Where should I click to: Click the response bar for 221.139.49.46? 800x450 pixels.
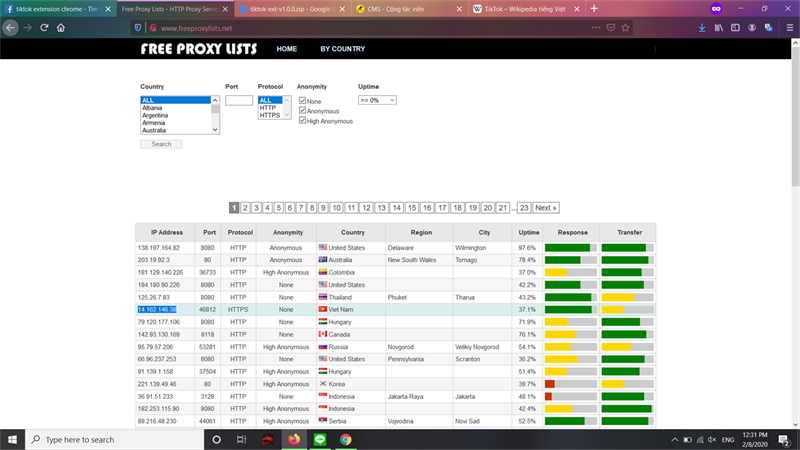[571, 384]
